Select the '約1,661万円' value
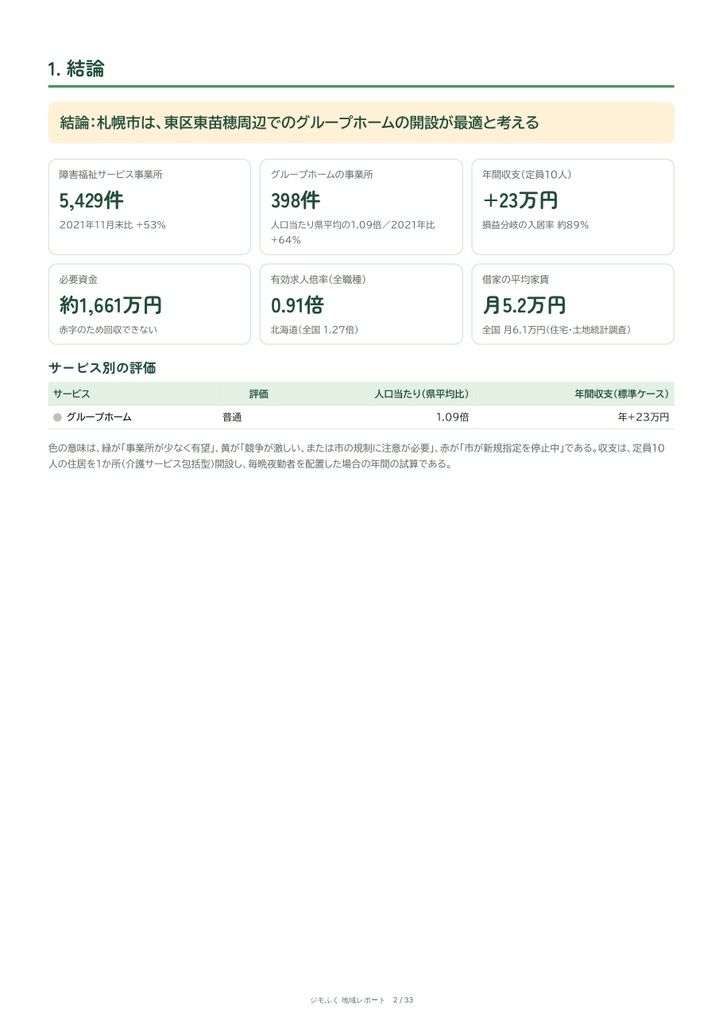The height and width of the screenshot is (1024, 723). pyautogui.click(x=110, y=305)
